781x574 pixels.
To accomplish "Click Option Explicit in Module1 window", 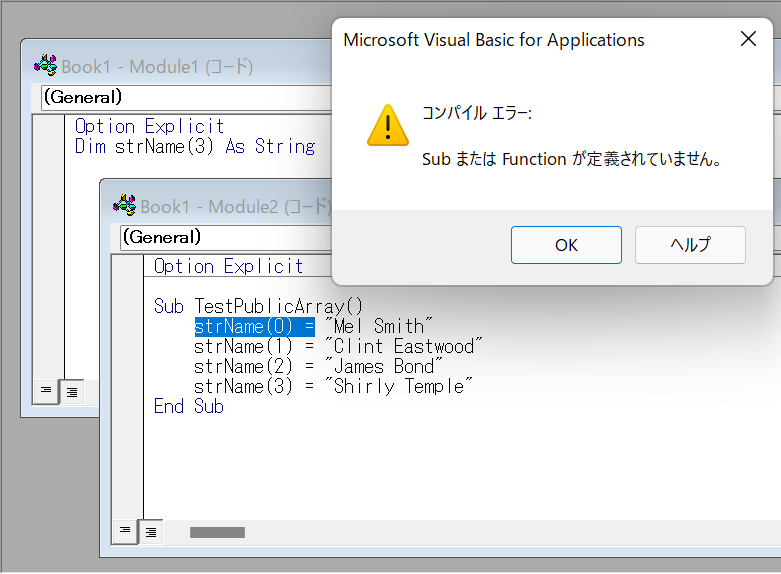I will (149, 127).
